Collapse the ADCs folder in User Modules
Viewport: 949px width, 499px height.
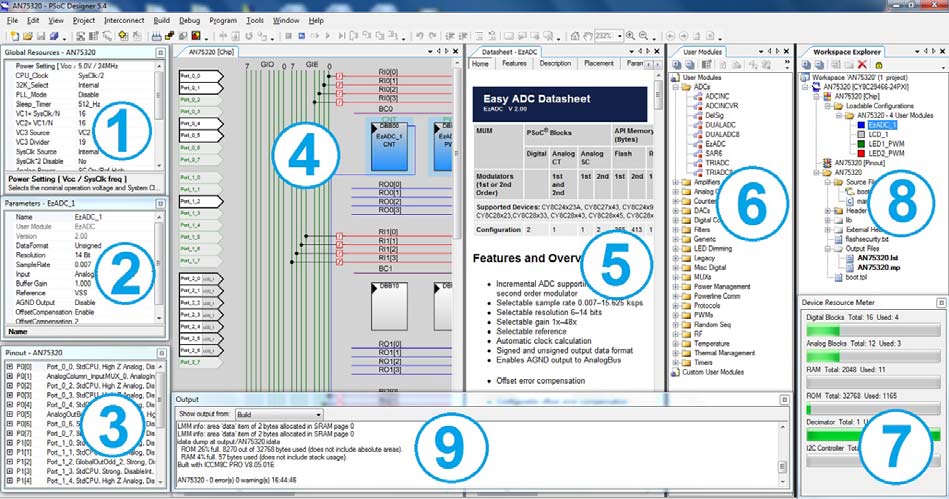tap(677, 87)
